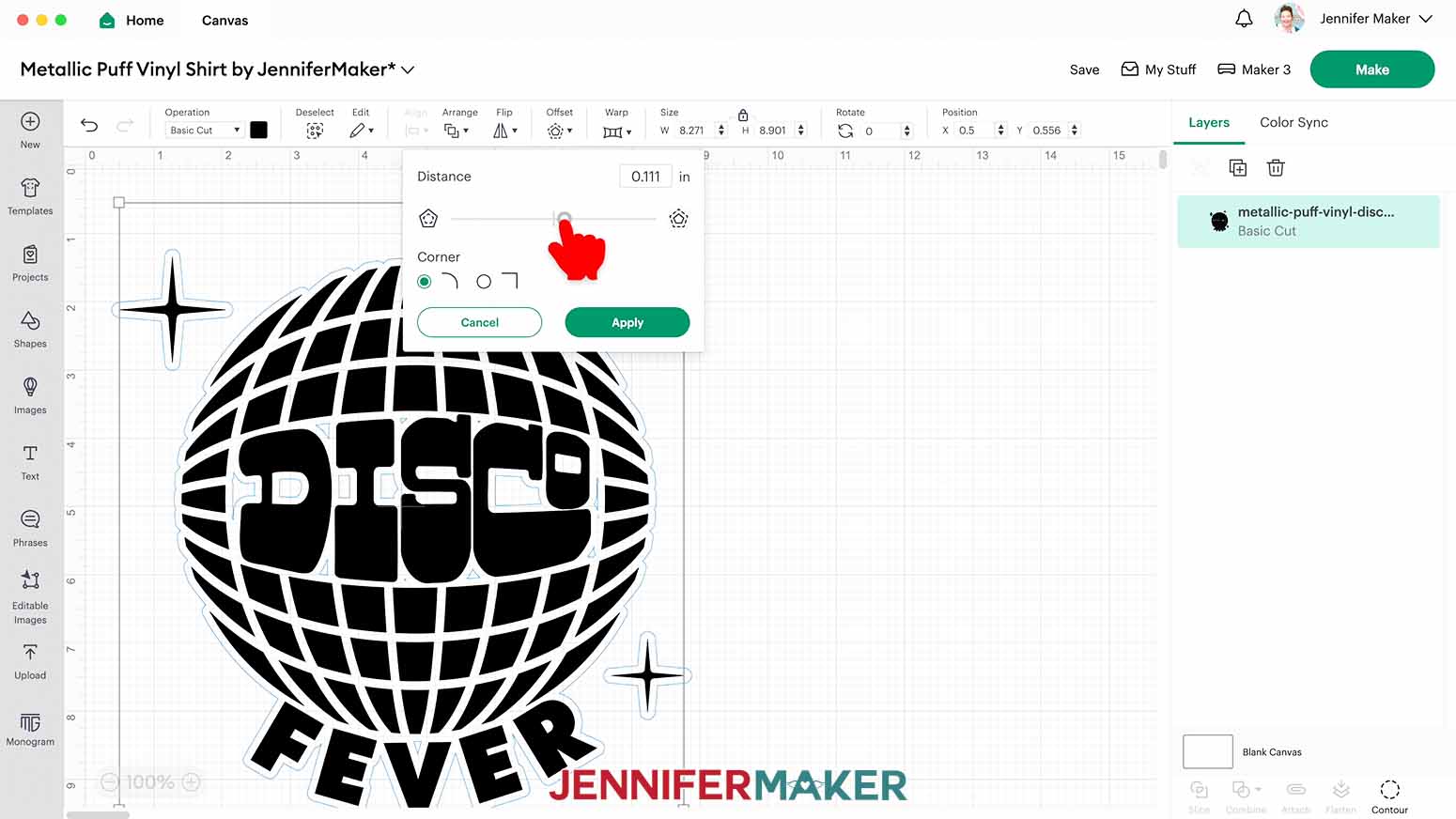Select the Maker 3 machine
This screenshot has width=1456, height=819.
pyautogui.click(x=1254, y=70)
